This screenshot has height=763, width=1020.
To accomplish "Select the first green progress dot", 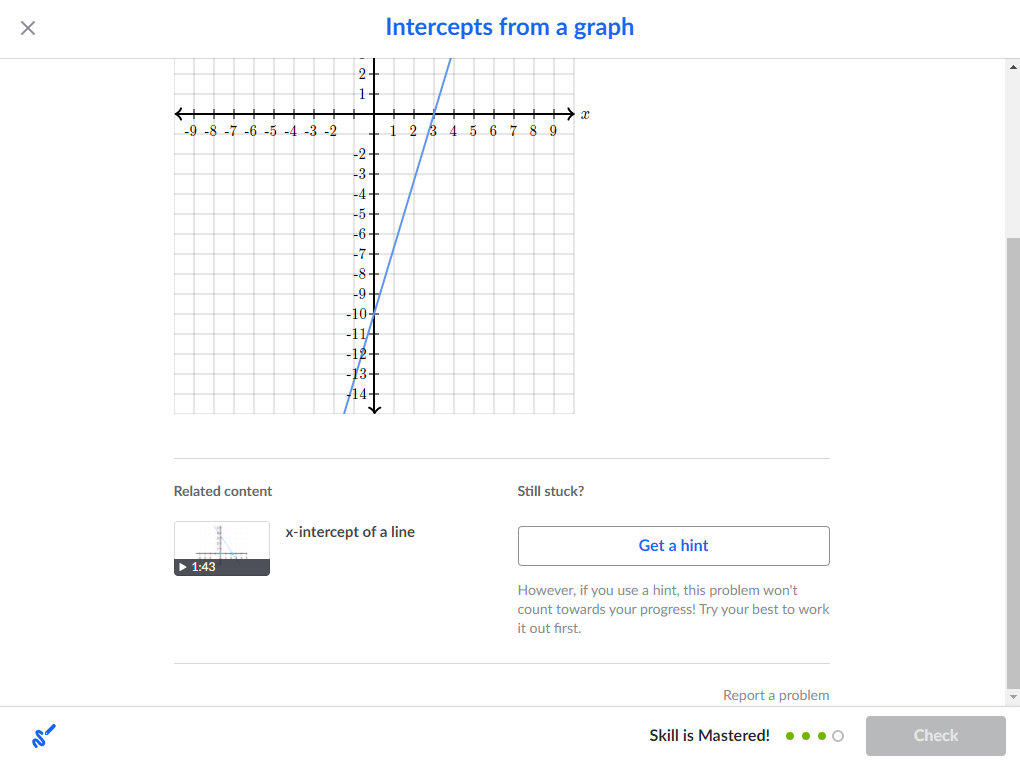I will coord(790,736).
